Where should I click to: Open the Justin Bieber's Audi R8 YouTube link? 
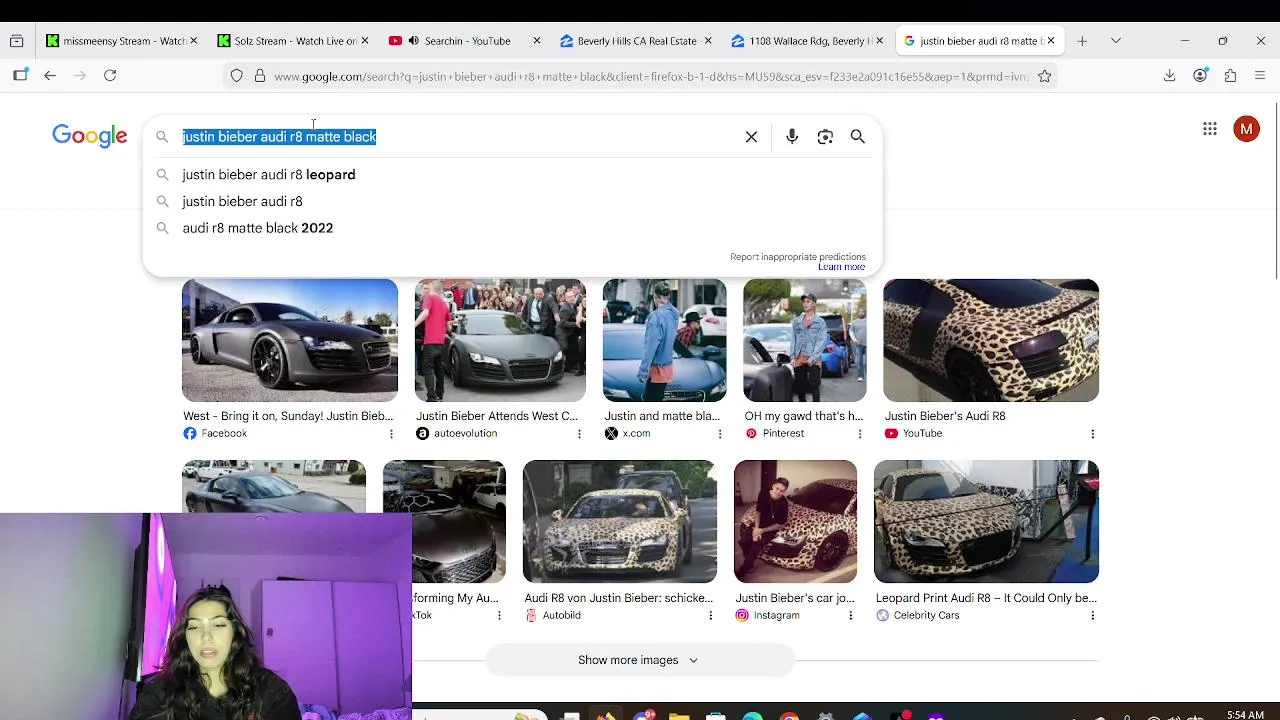pyautogui.click(x=945, y=416)
